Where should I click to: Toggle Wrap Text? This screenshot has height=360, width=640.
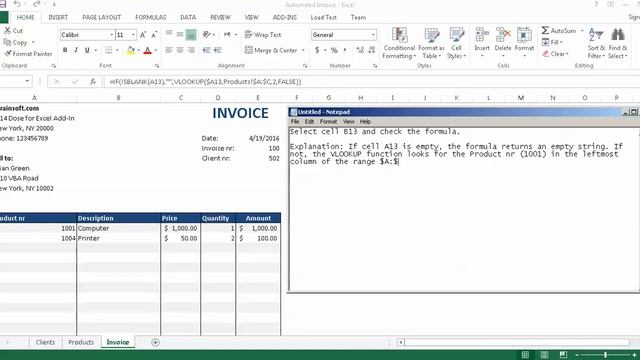click(262, 35)
